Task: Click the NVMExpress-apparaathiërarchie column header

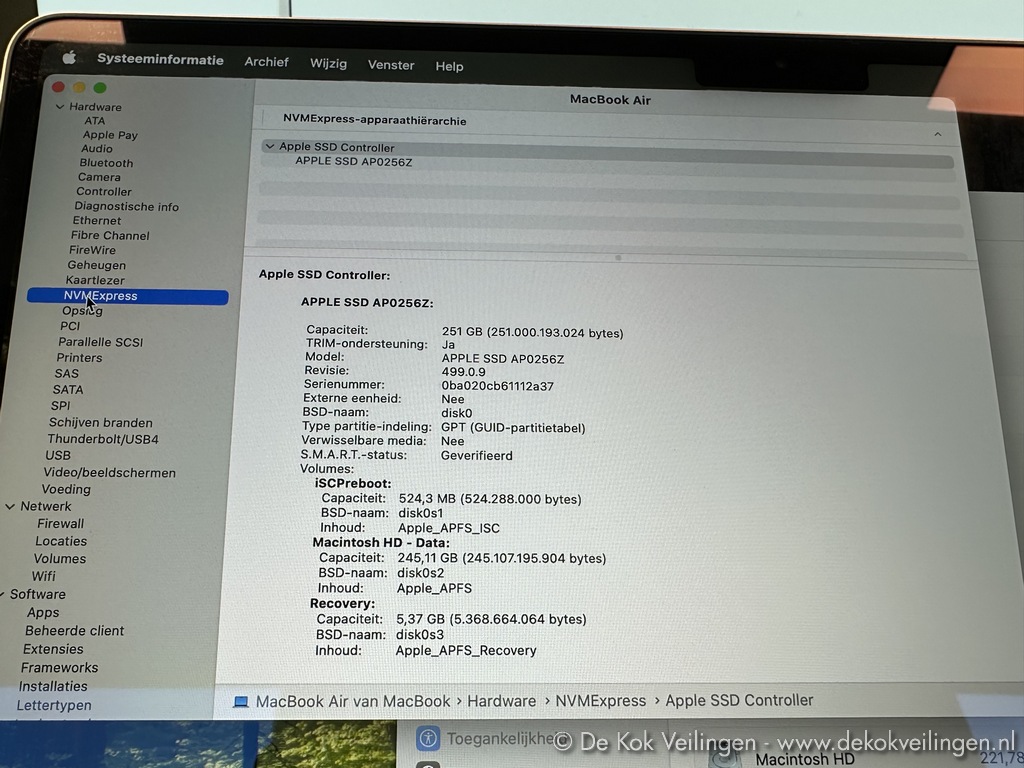Action: (x=374, y=121)
